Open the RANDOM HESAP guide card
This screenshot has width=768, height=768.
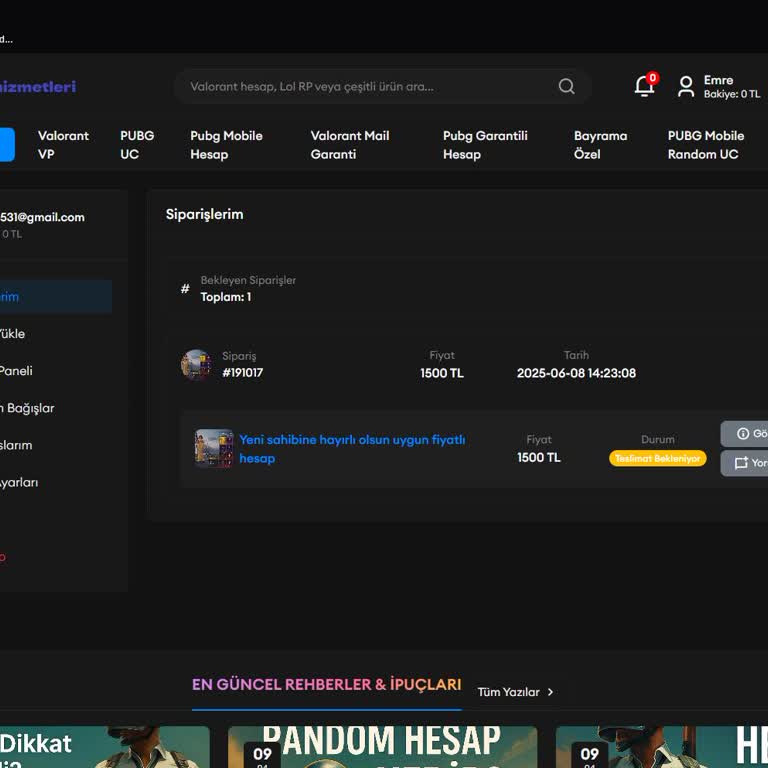(x=383, y=747)
